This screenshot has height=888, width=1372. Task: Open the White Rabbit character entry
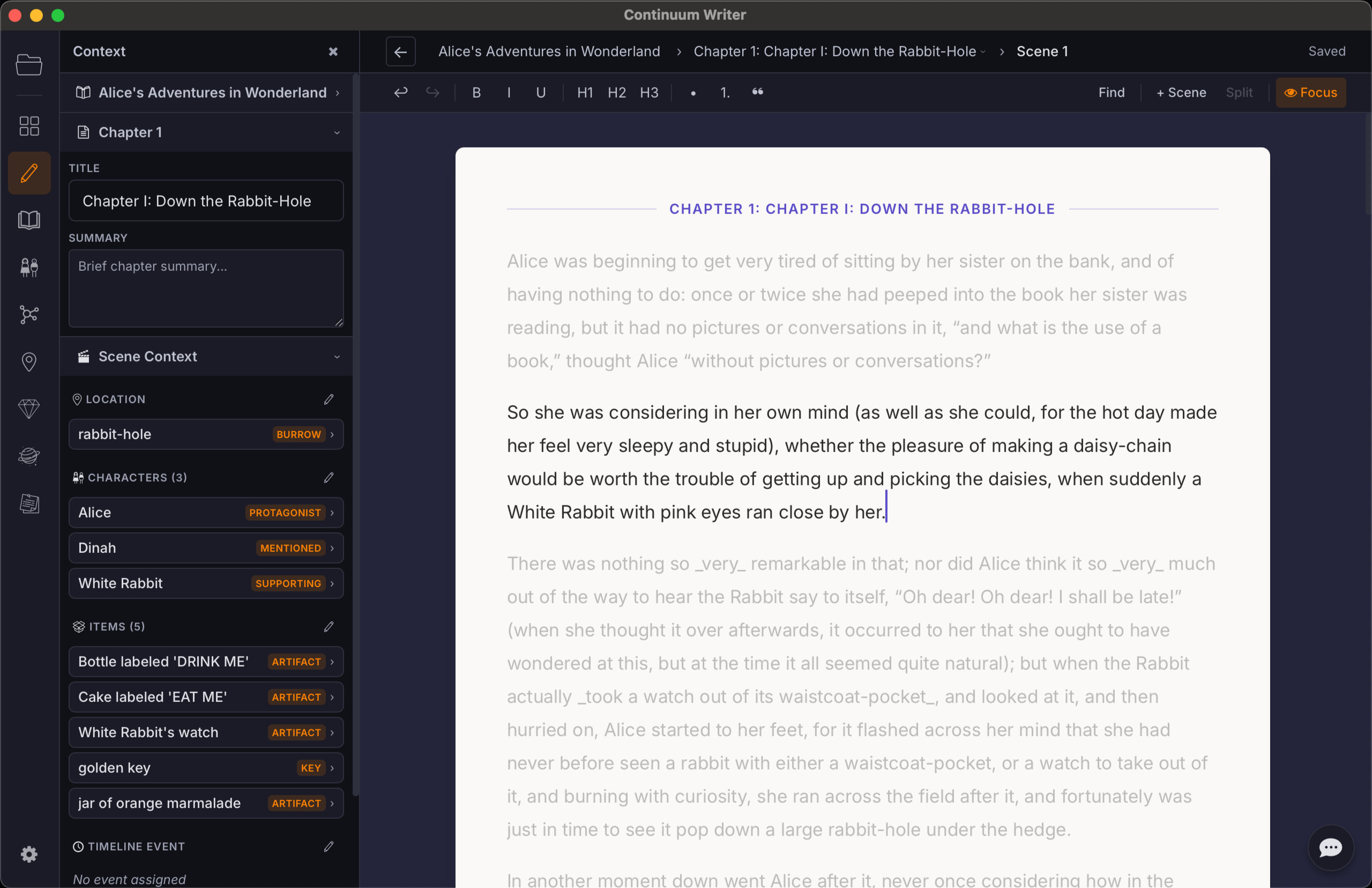206,583
